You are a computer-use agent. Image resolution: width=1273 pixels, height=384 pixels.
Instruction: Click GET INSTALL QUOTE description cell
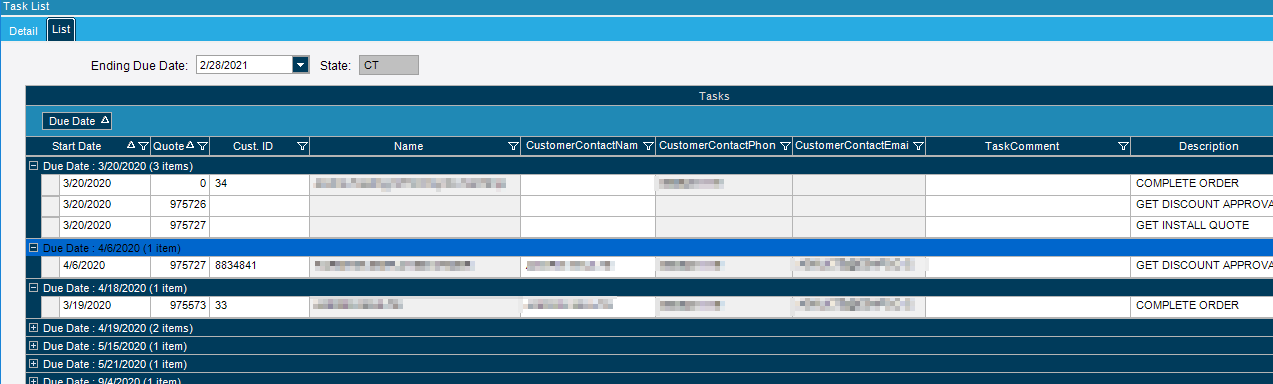pos(1202,226)
